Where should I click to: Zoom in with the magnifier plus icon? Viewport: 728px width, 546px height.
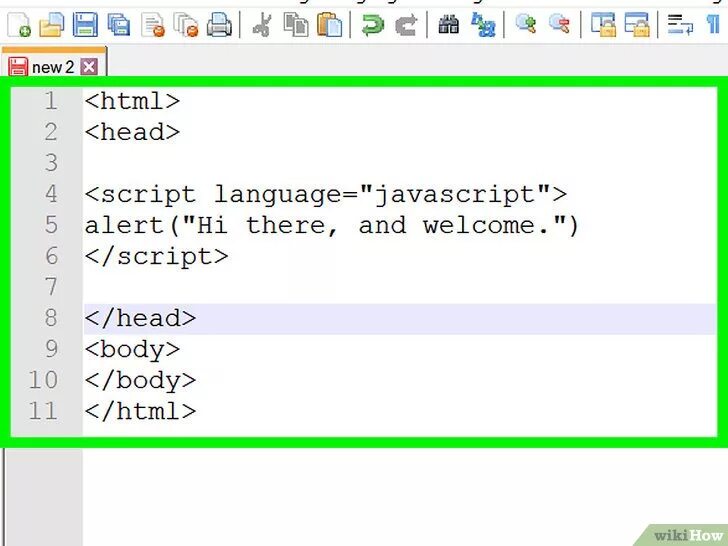526,25
